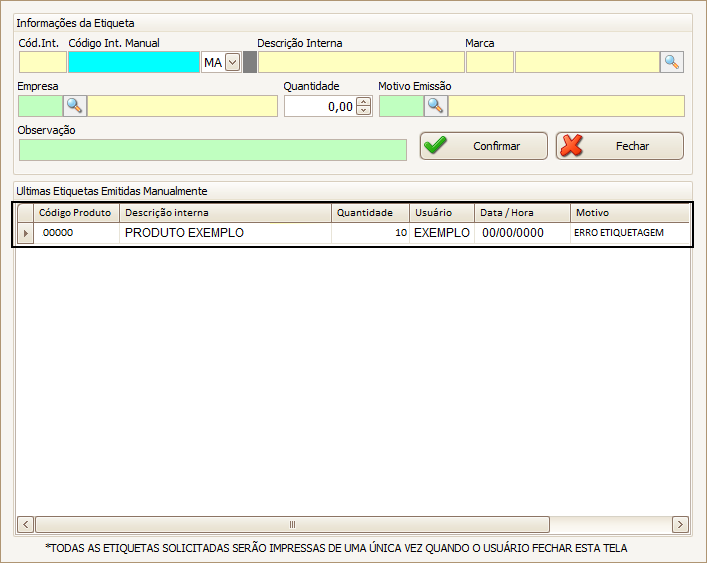Image resolution: width=708 pixels, height=563 pixels.
Task: Sort the grid by Data / Hora
Action: coord(522,213)
